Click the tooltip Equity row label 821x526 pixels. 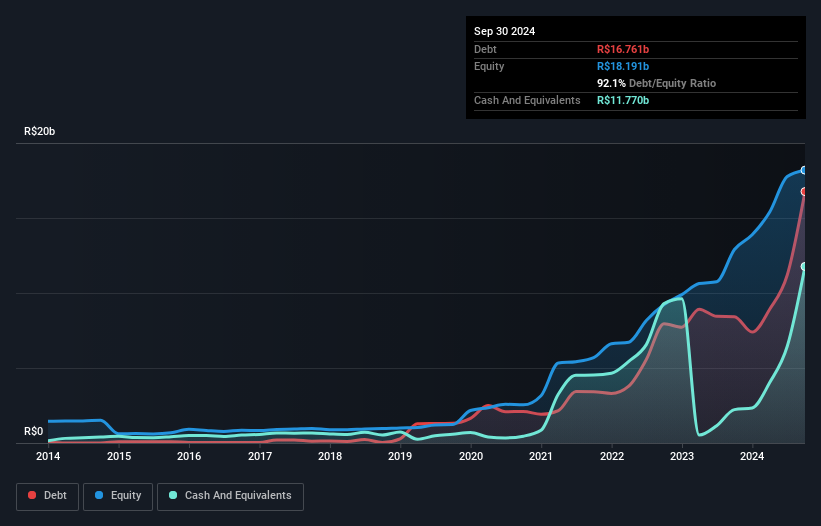[x=489, y=66]
